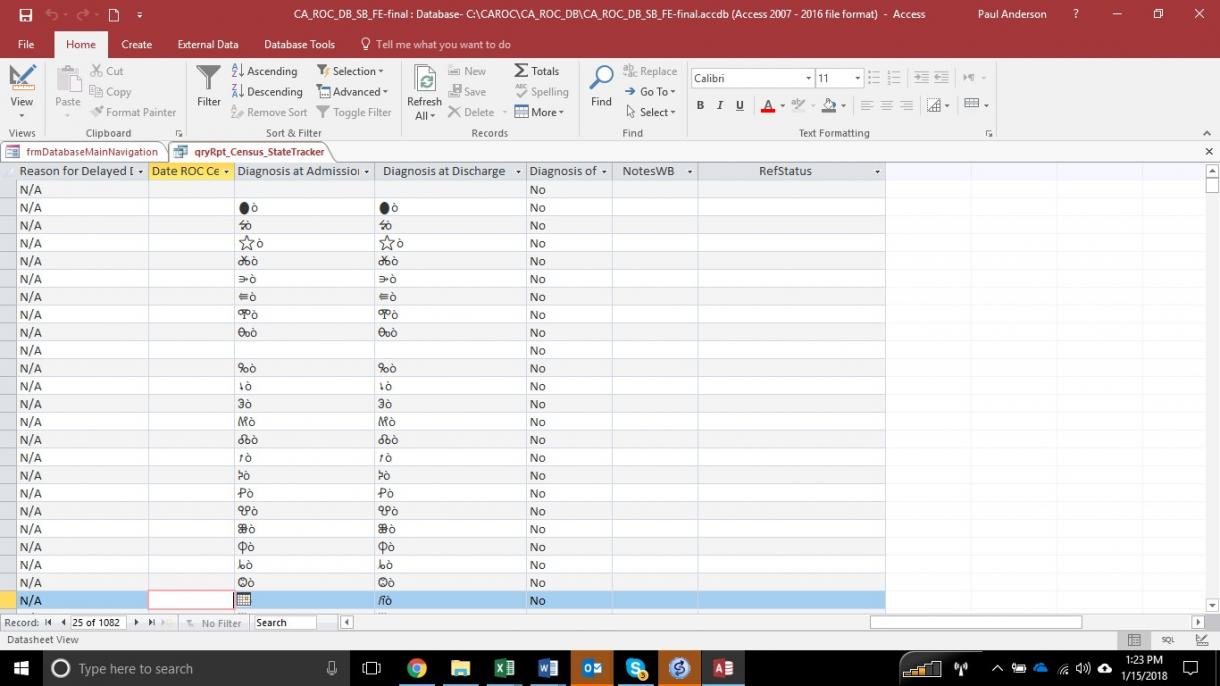Open Excel from the taskbar
This screenshot has width=1220, height=686.
504,668
